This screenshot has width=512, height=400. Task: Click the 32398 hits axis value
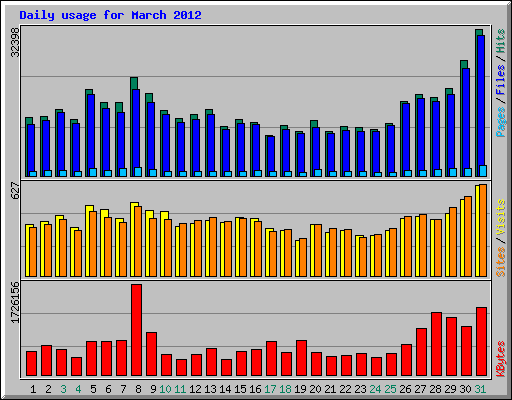(x=15, y=42)
